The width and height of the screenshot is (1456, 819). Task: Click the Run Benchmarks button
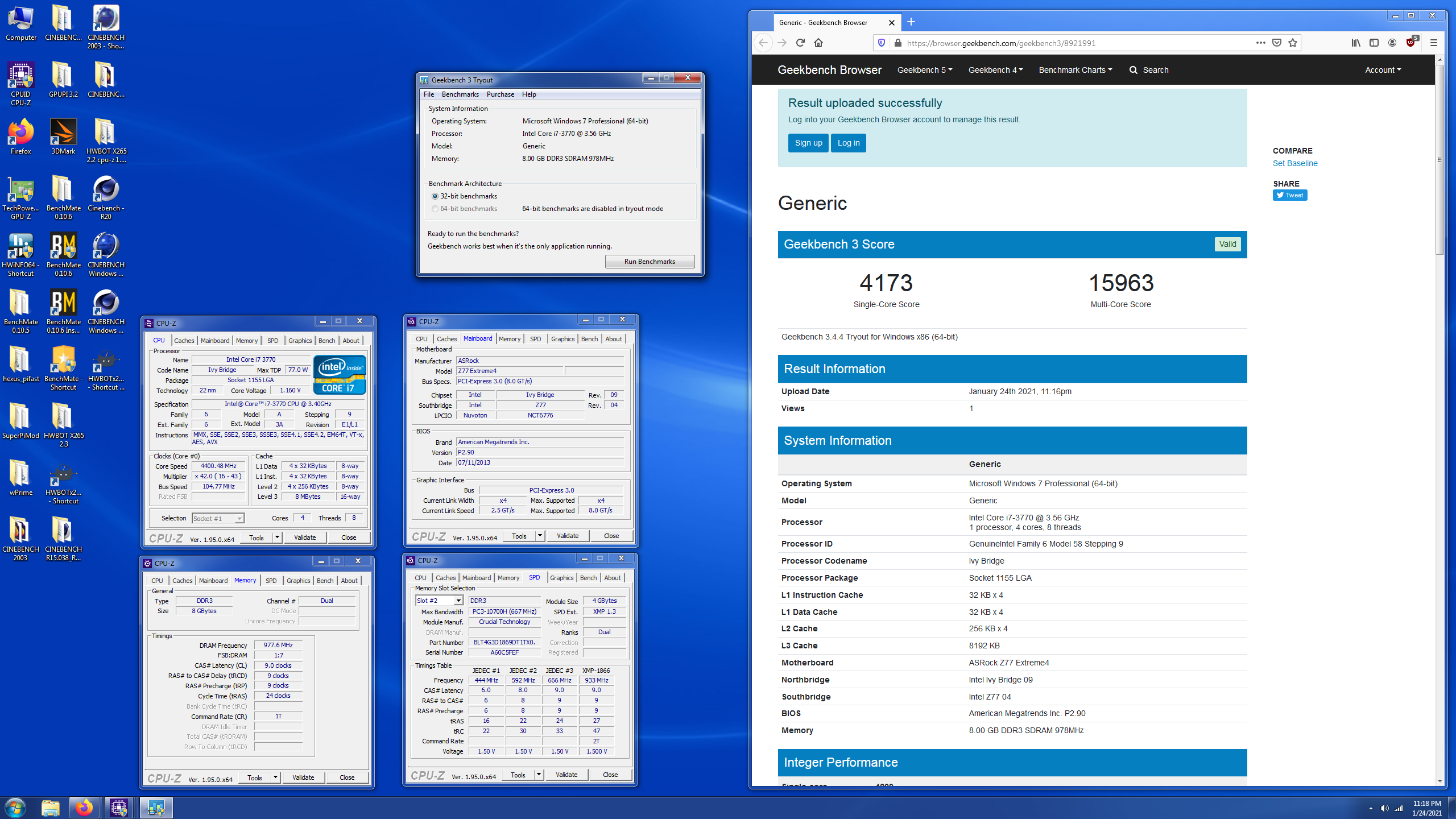coord(650,262)
